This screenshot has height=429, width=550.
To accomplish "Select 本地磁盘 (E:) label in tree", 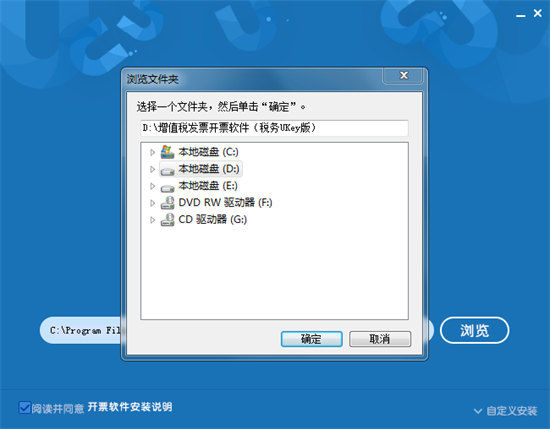I will 208,186.
